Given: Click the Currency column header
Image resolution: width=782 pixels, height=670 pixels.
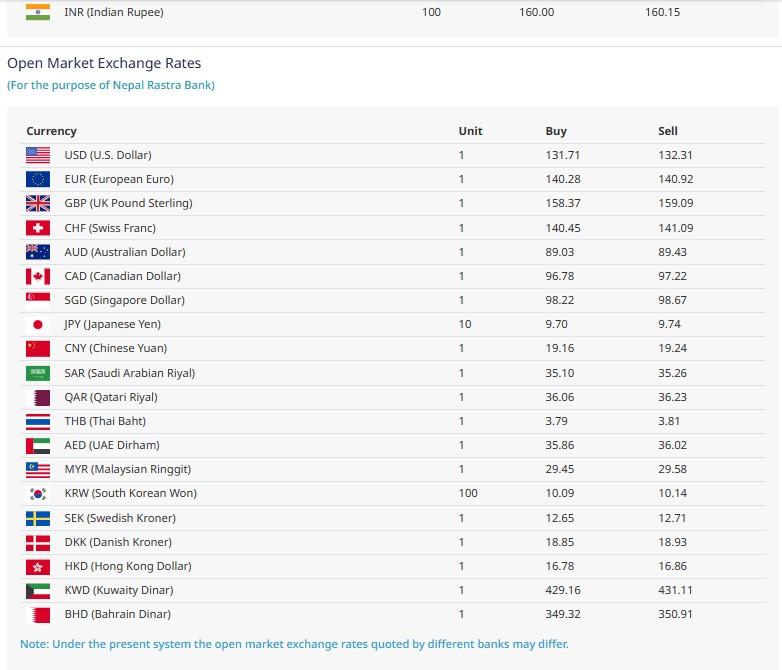Looking at the screenshot, I should (51, 131).
